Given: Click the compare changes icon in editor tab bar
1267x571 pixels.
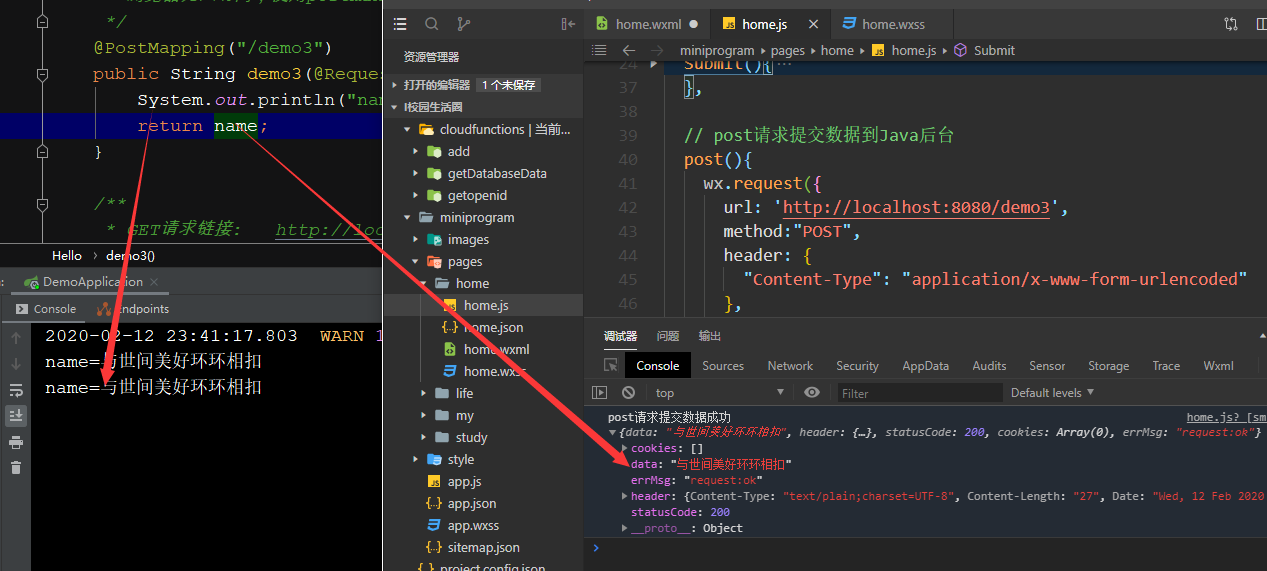Looking at the screenshot, I should pos(1230,24).
